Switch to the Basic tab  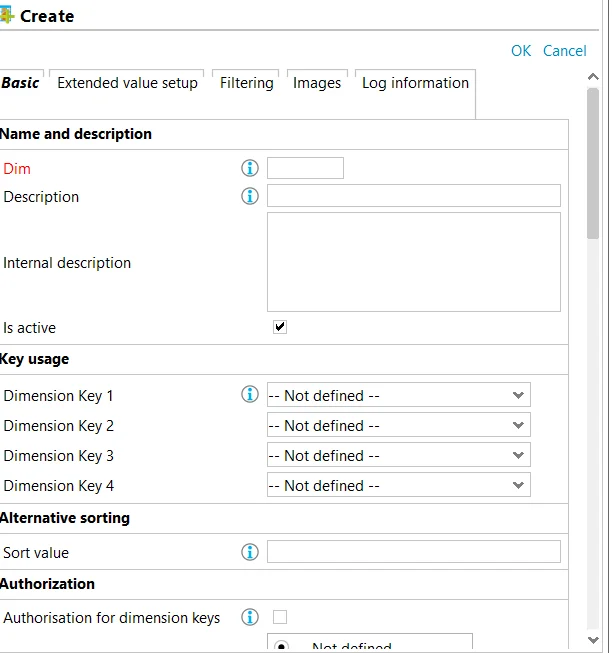pos(20,83)
